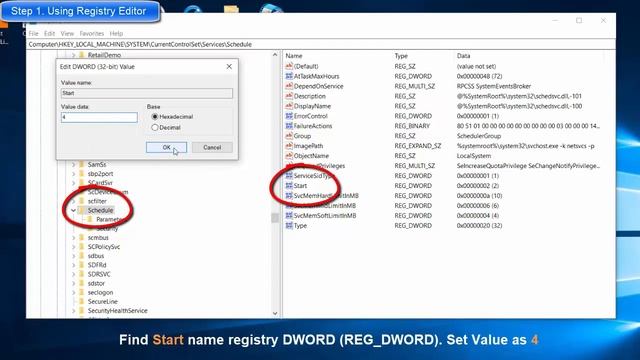Open the Help menu
The height and width of the screenshot is (360, 640).
pos(116,33)
